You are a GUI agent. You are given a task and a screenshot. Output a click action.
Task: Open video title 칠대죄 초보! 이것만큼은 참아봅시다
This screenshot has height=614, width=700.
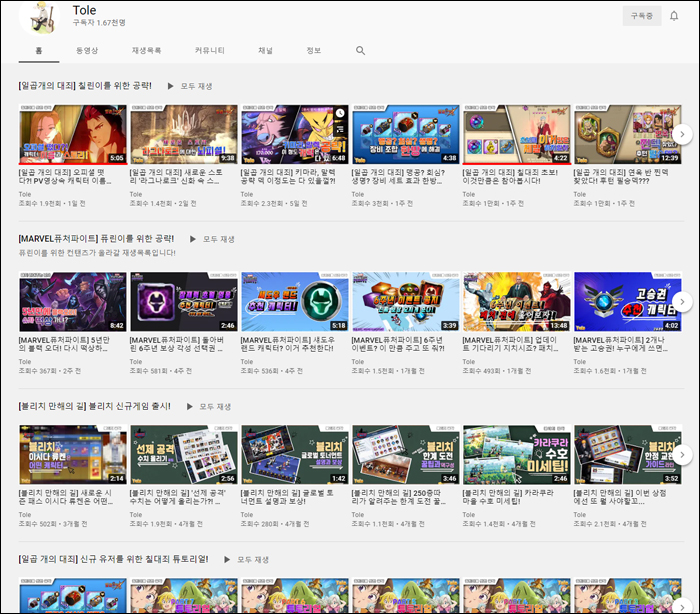[510, 176]
